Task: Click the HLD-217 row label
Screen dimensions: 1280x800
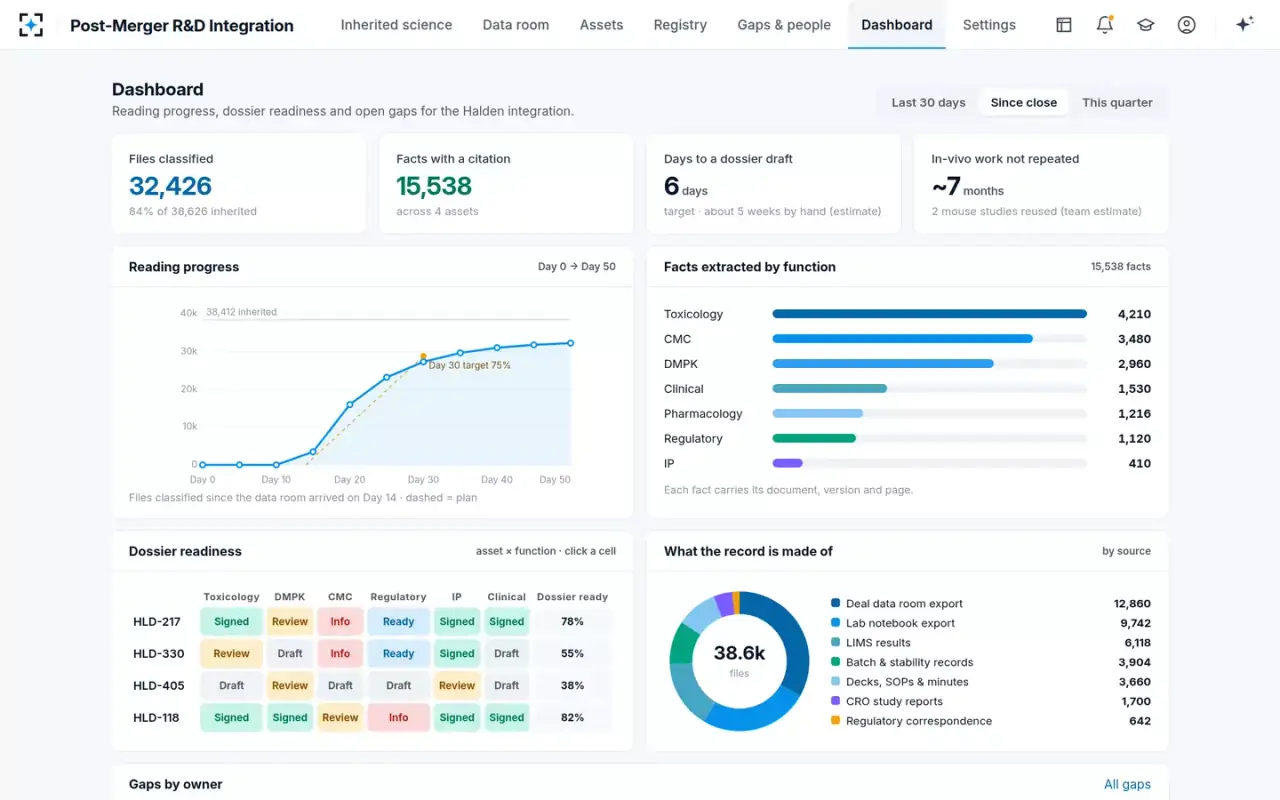Action: pyautogui.click(x=157, y=621)
